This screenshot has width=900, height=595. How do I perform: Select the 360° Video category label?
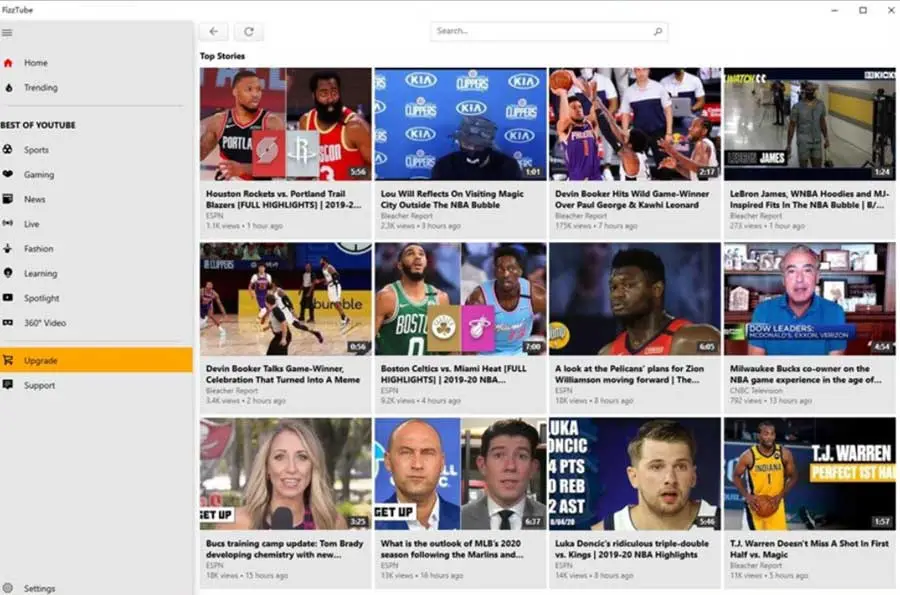(x=45, y=323)
